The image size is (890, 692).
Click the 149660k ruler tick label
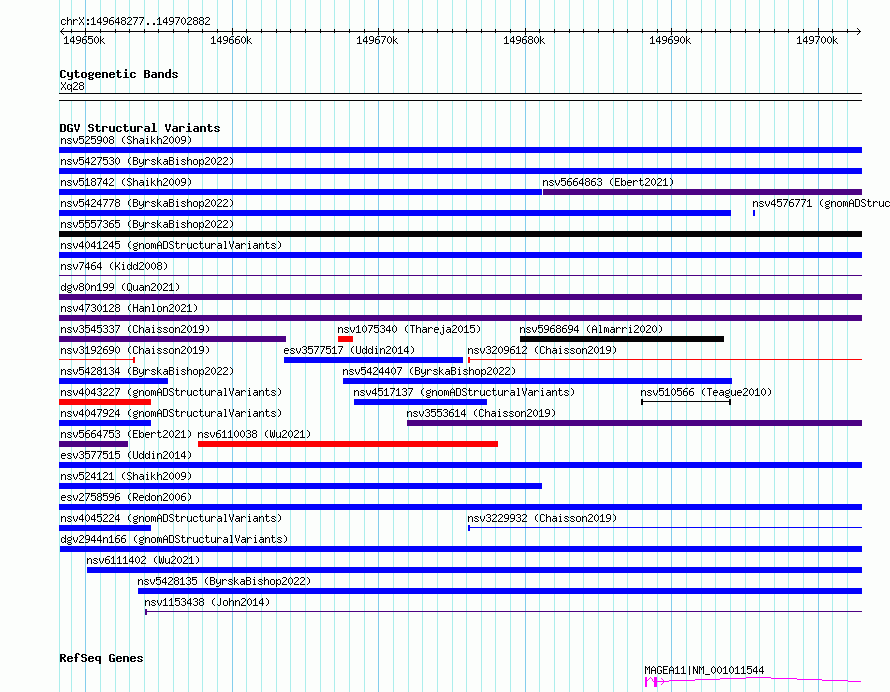[231, 40]
